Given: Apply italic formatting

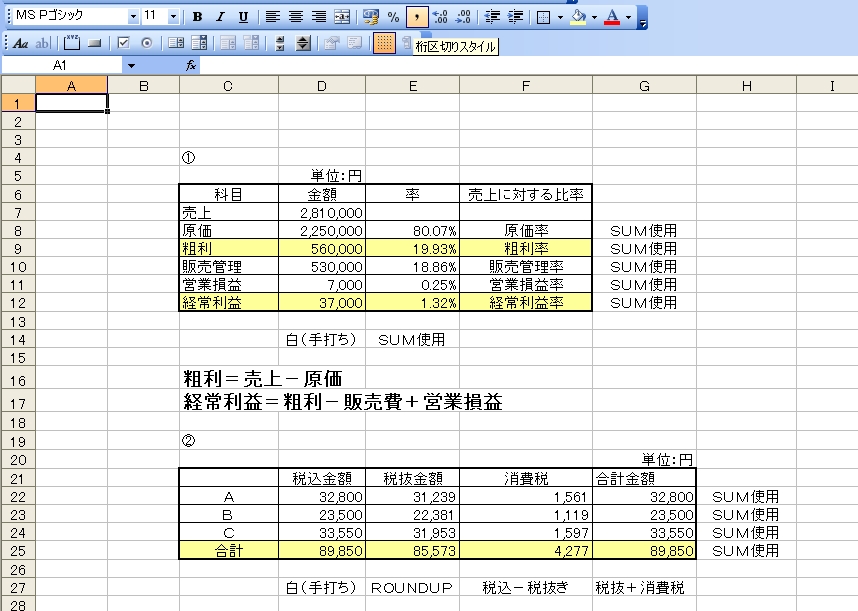Looking at the screenshot, I should pyautogui.click(x=219, y=17).
